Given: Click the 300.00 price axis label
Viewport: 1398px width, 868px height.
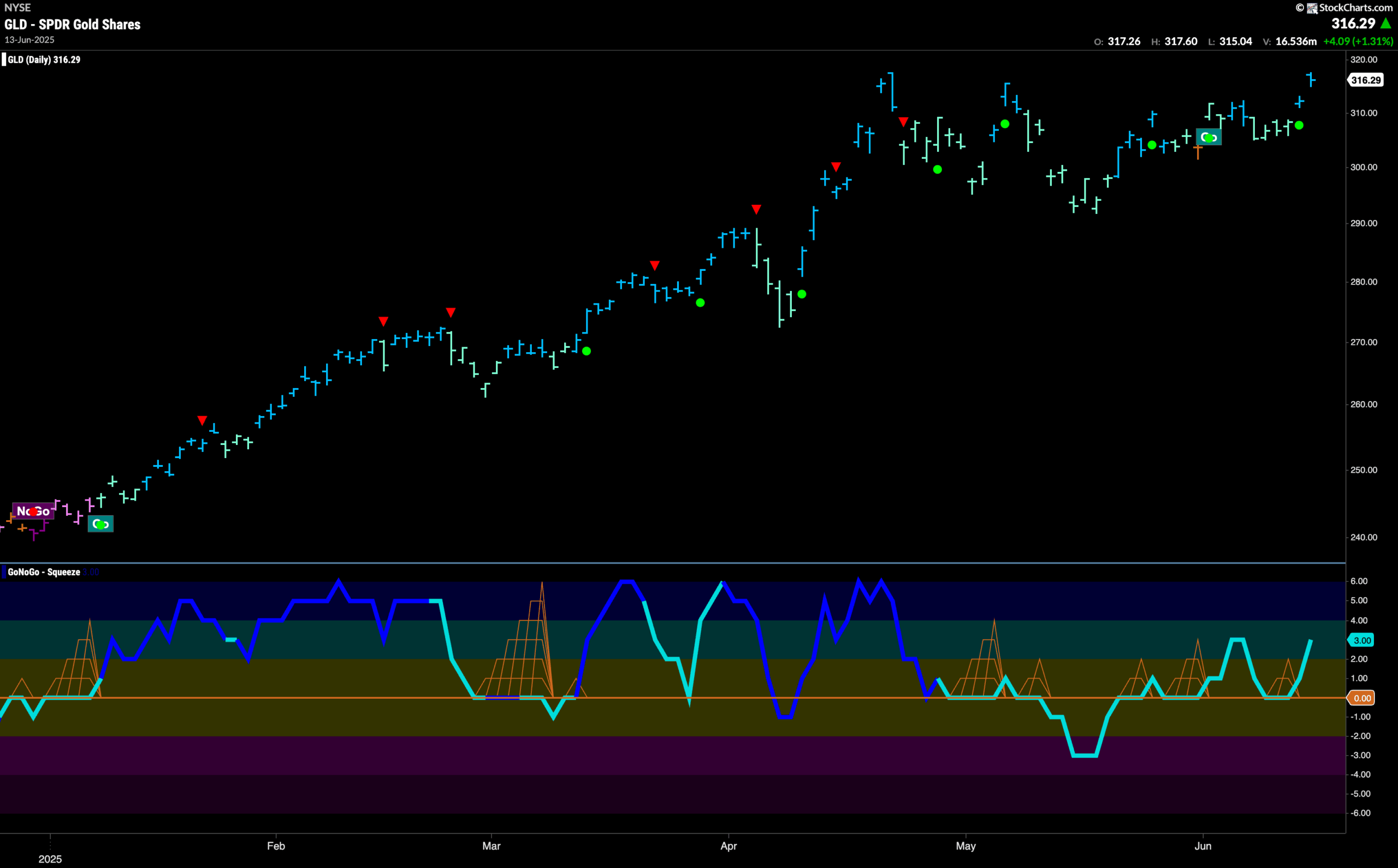Looking at the screenshot, I should (1364, 167).
